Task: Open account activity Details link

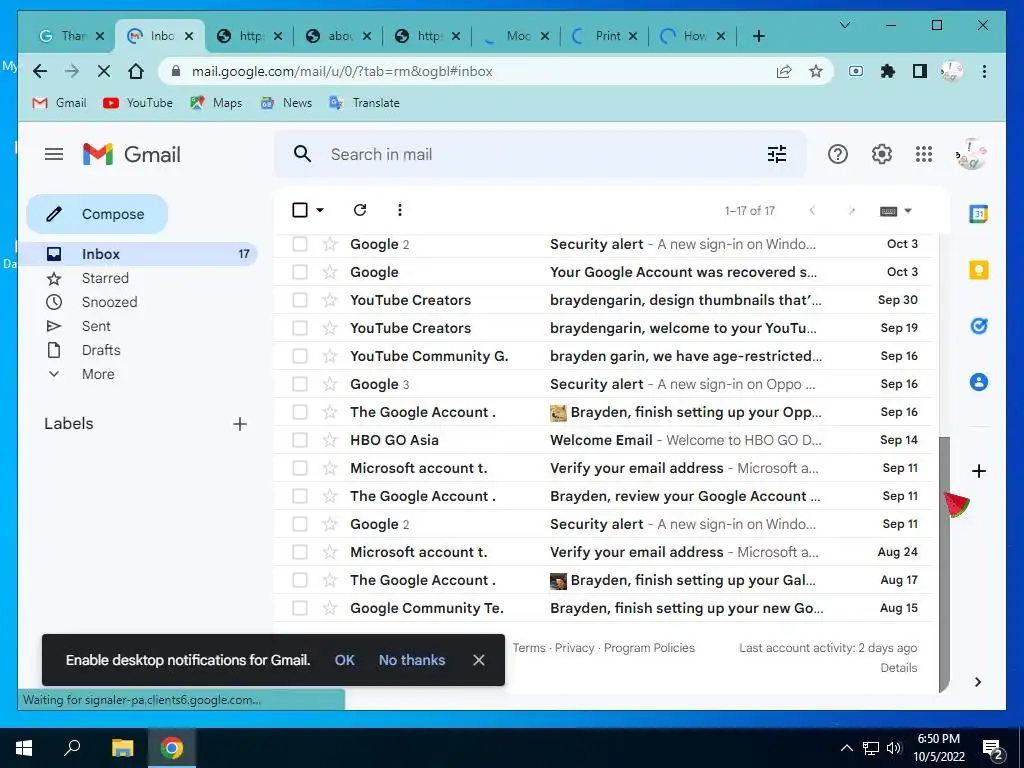Action: 899,668
